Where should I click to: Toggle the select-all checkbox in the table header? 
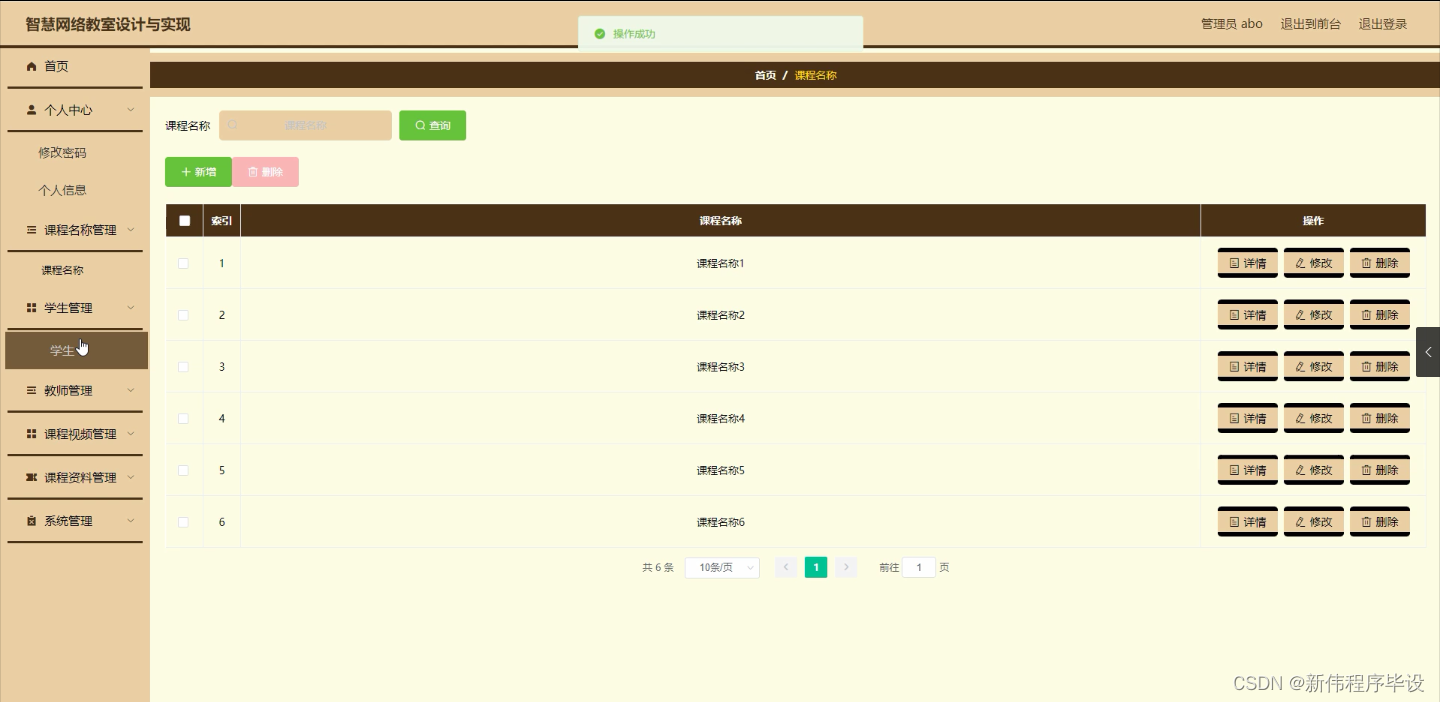coord(184,220)
